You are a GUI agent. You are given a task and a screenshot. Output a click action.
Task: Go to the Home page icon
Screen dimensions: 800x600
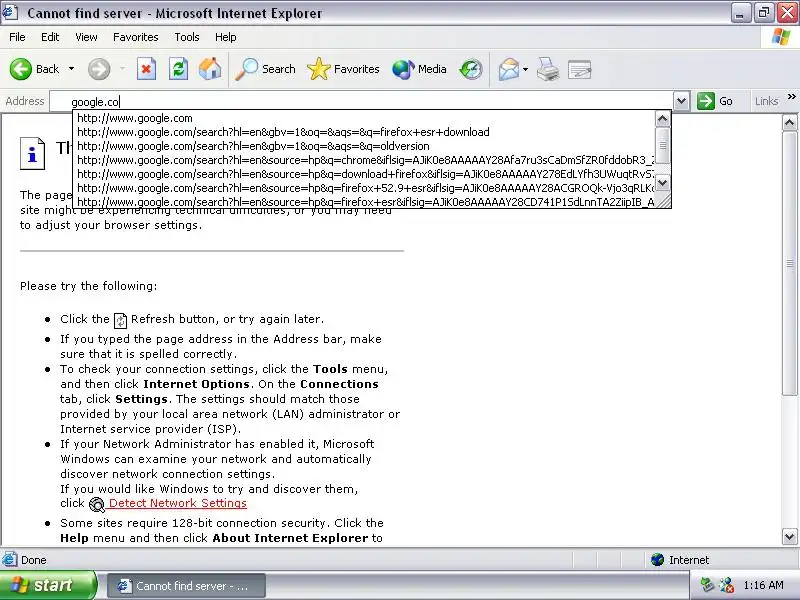click(210, 69)
